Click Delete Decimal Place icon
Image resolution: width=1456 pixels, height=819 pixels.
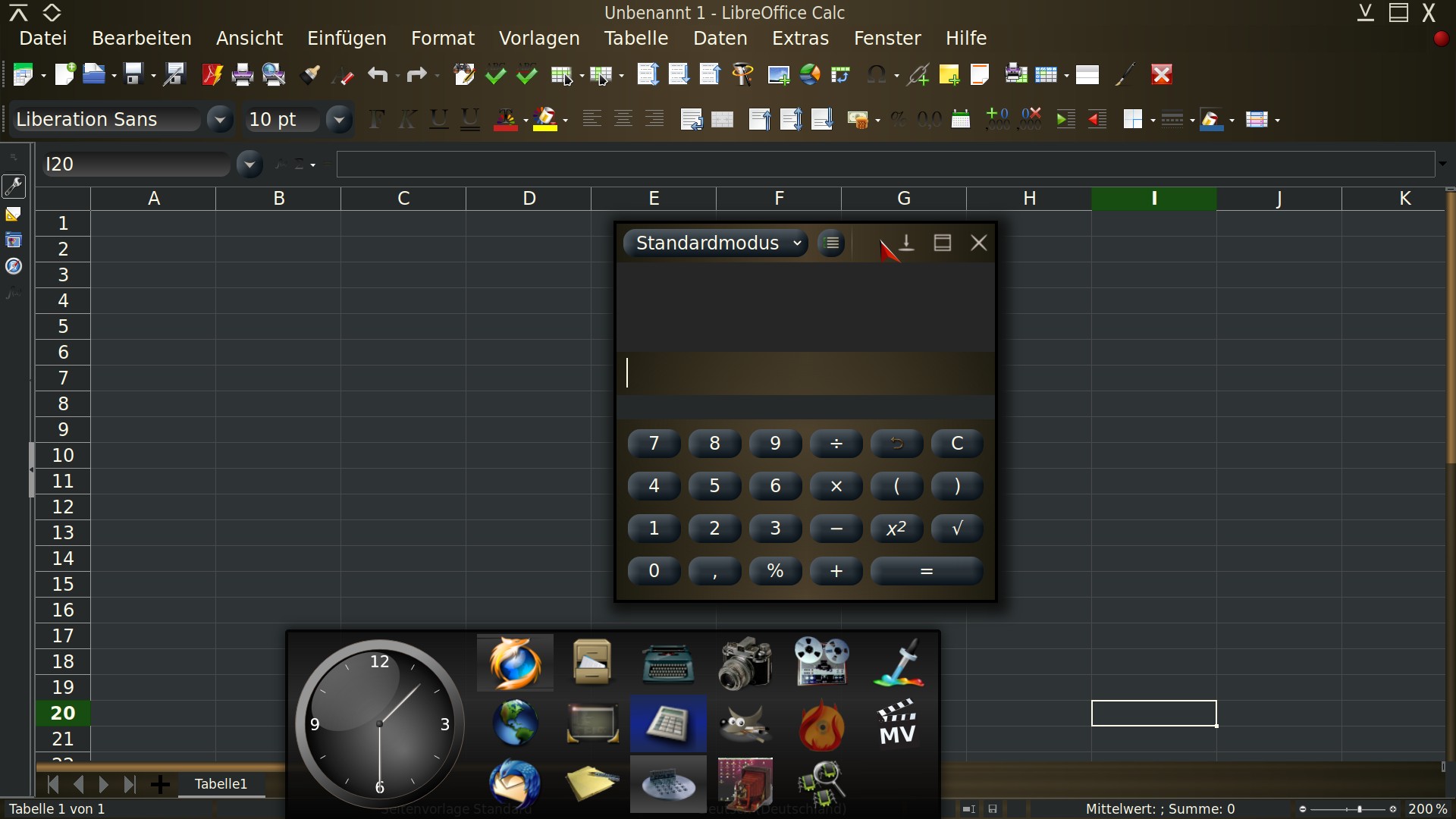[1031, 119]
